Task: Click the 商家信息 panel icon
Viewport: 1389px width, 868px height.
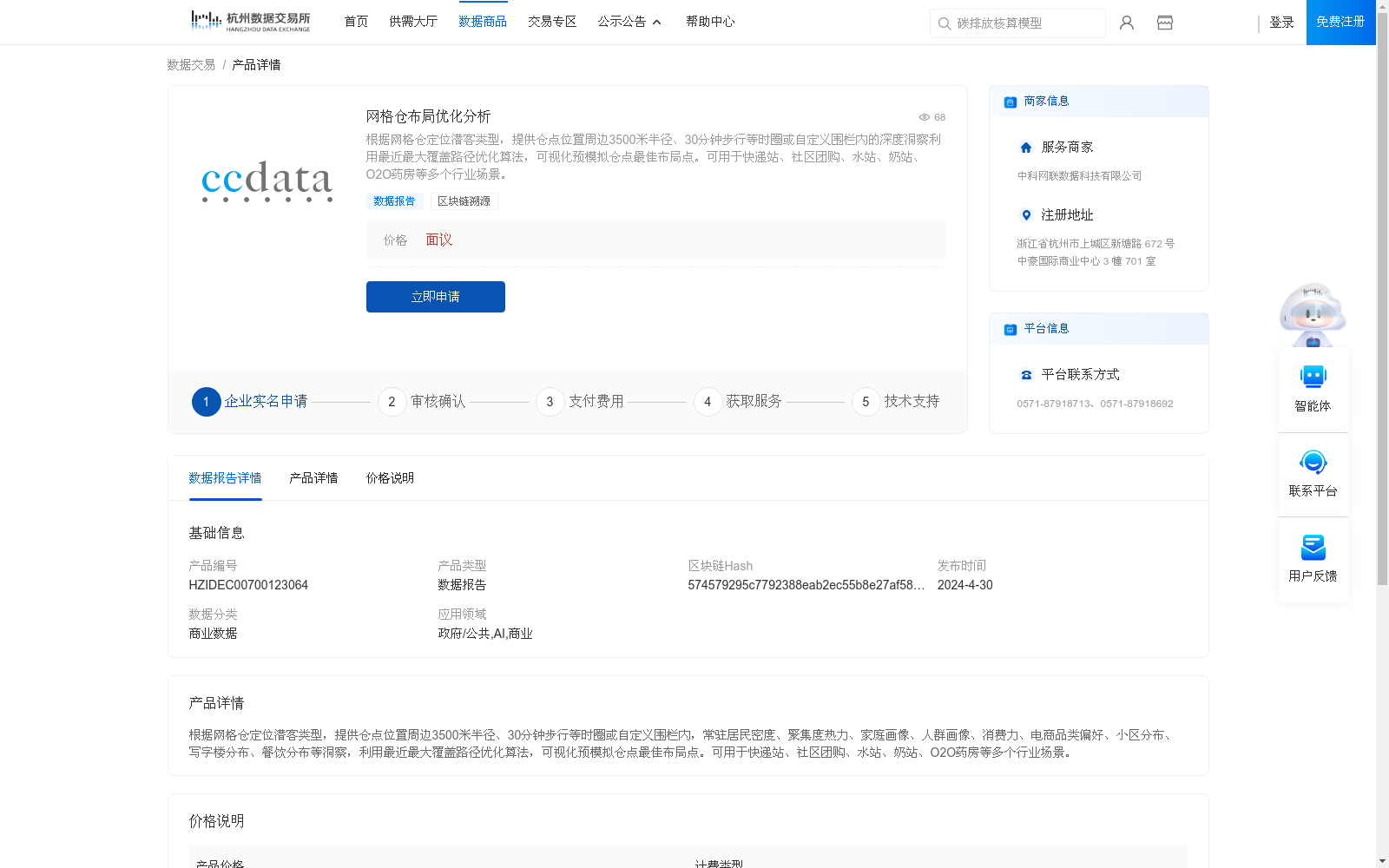Action: pyautogui.click(x=1010, y=102)
